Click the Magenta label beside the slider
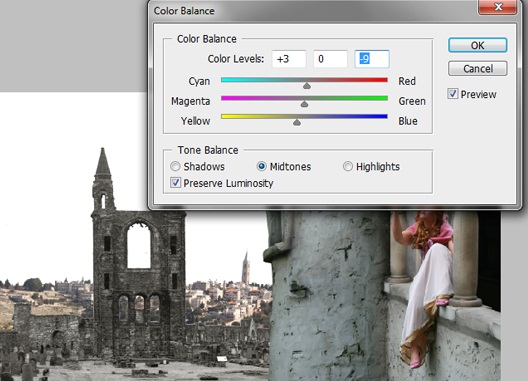Screen dimensions: 528x381 coord(191,101)
